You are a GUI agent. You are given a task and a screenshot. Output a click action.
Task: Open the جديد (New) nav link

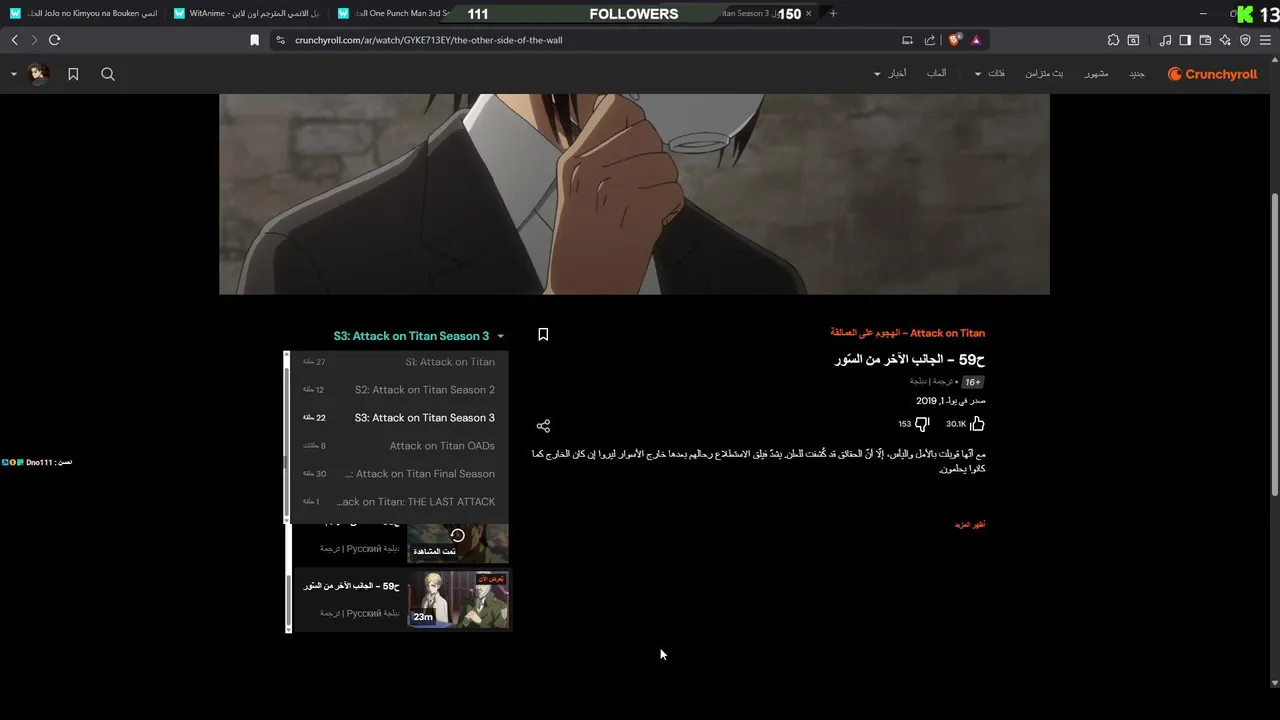tap(1137, 74)
